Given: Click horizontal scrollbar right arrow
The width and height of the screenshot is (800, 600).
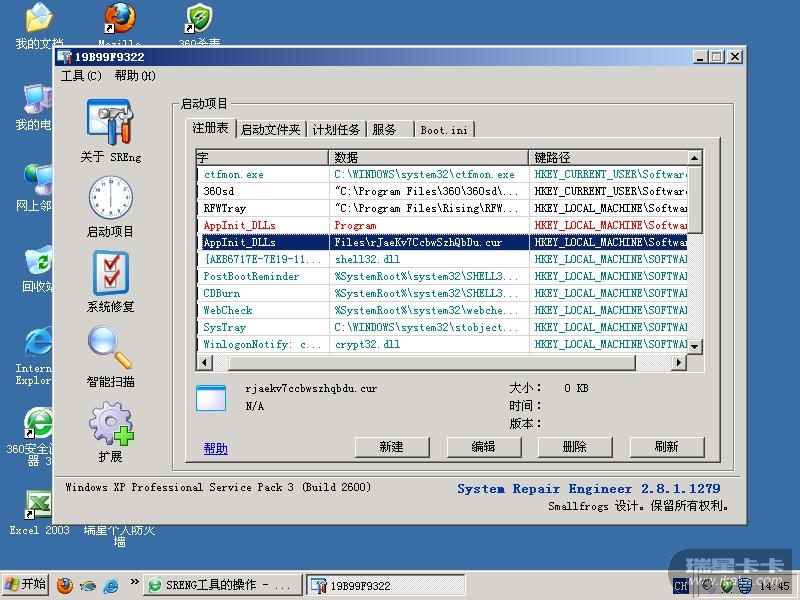Looking at the screenshot, I should 679,362.
